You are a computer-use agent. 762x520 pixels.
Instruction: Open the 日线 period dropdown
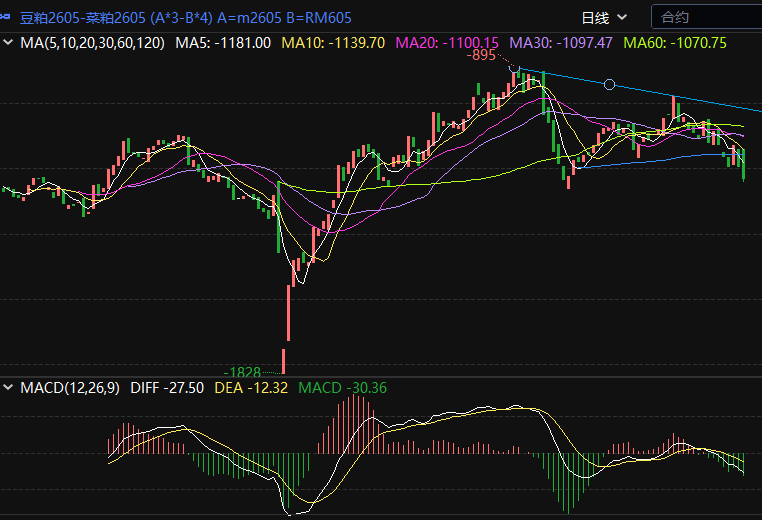[605, 17]
